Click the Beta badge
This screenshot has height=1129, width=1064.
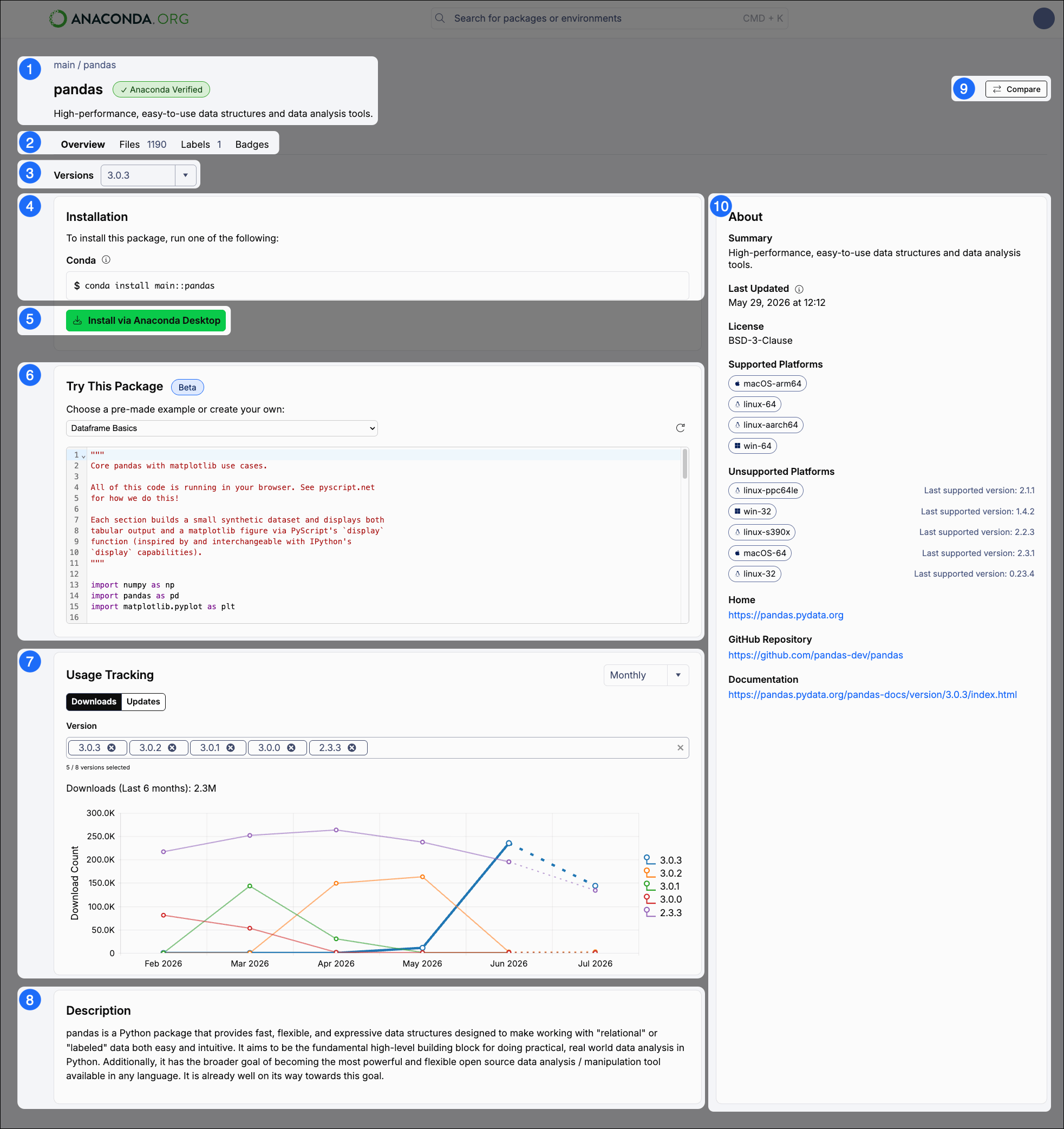pos(187,387)
